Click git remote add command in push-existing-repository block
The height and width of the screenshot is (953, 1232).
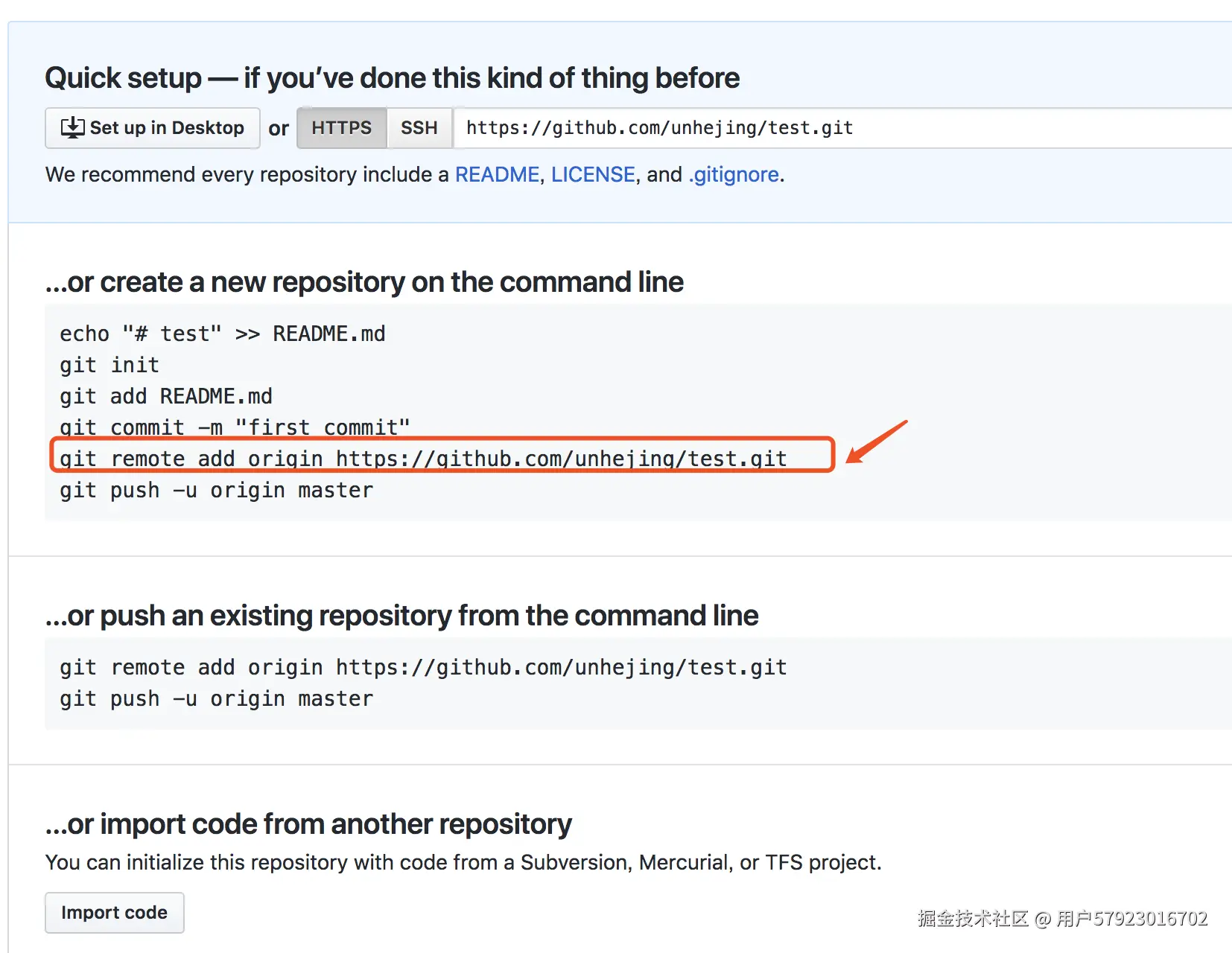tap(423, 667)
